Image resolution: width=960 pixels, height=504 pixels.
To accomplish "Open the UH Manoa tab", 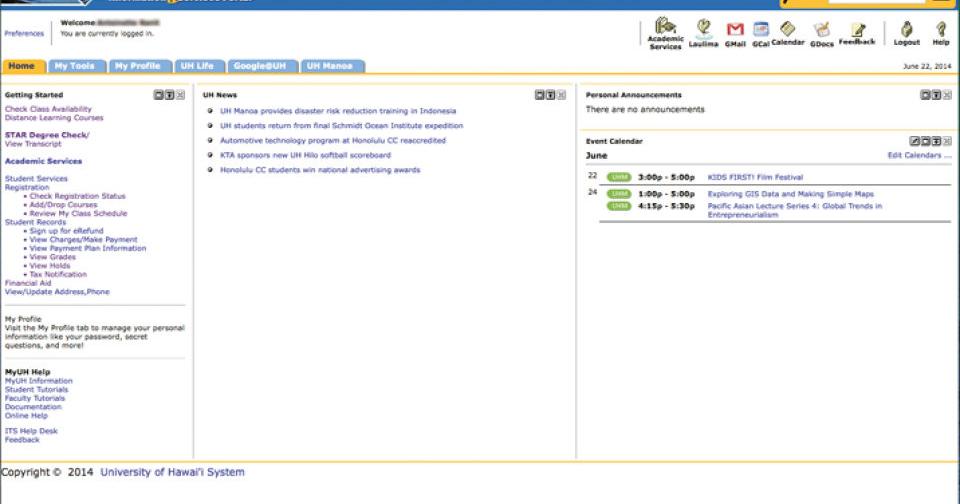I will (329, 66).
